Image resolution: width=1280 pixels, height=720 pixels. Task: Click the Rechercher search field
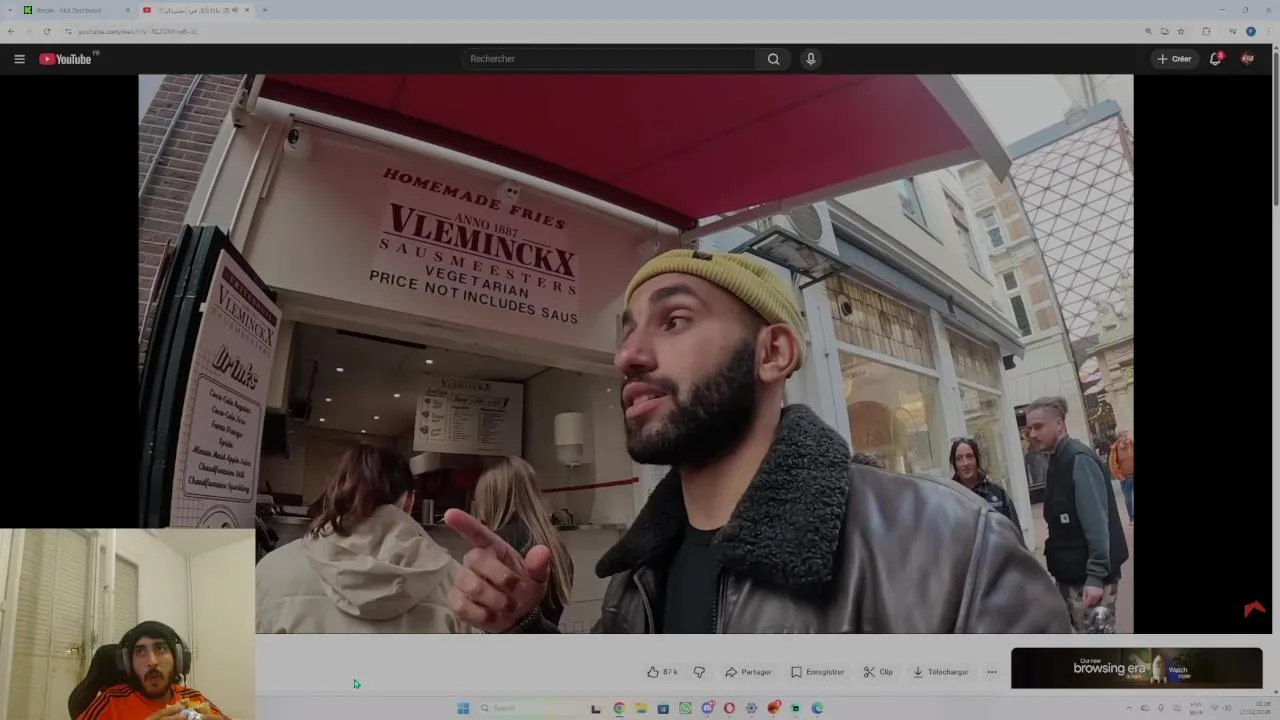coord(609,59)
